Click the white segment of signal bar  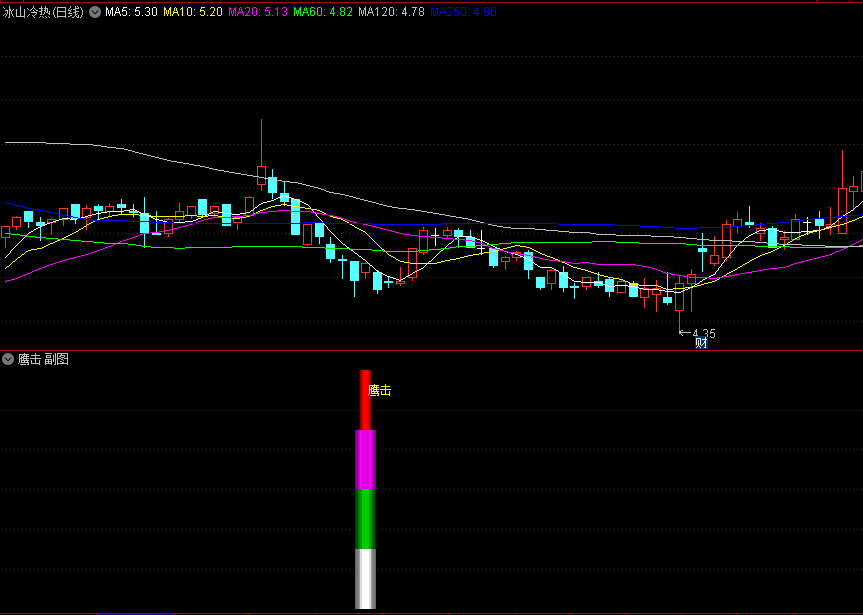[365, 579]
